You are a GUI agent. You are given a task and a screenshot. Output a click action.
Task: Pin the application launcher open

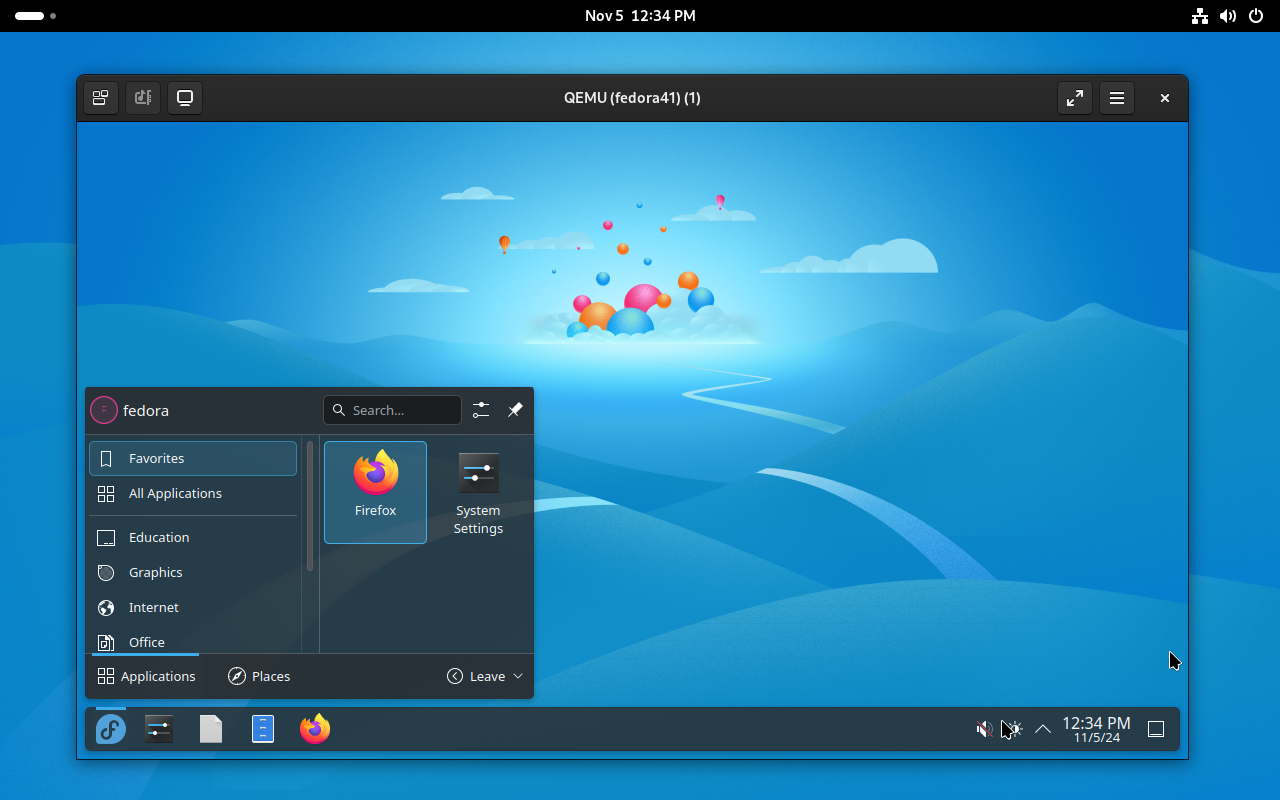(515, 410)
